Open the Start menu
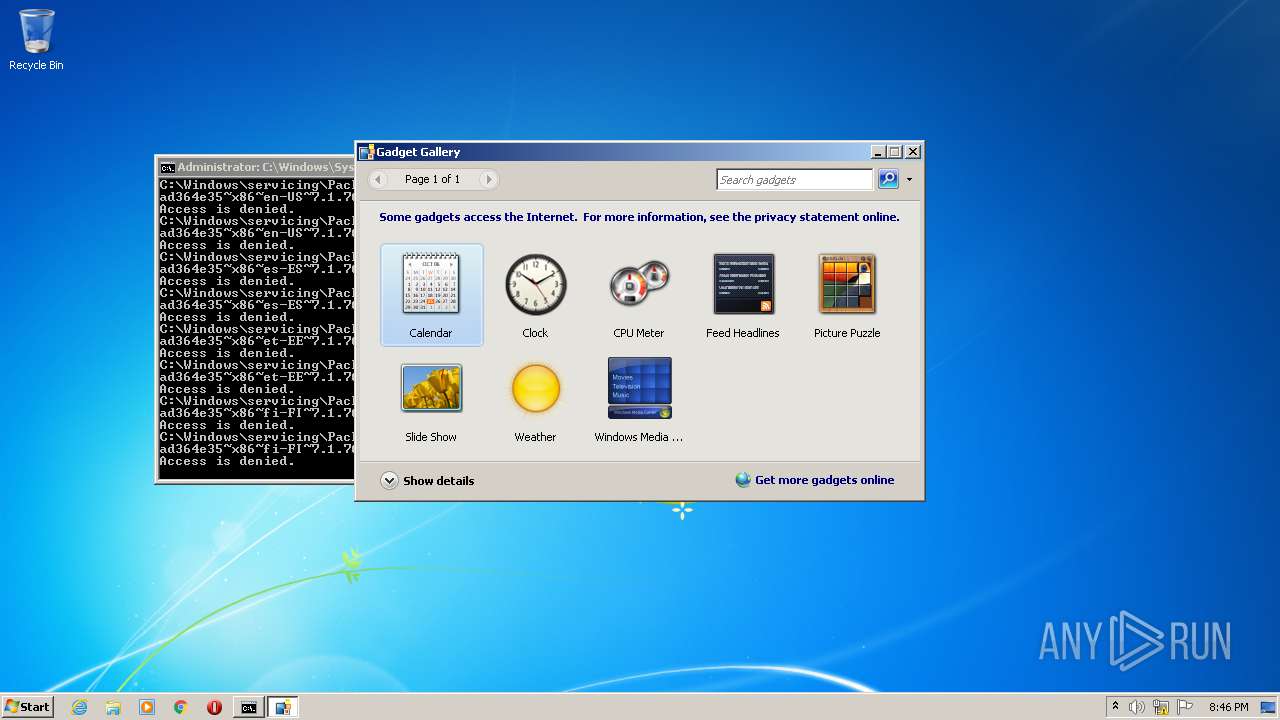Screen dimensions: 1280x720 (27, 706)
